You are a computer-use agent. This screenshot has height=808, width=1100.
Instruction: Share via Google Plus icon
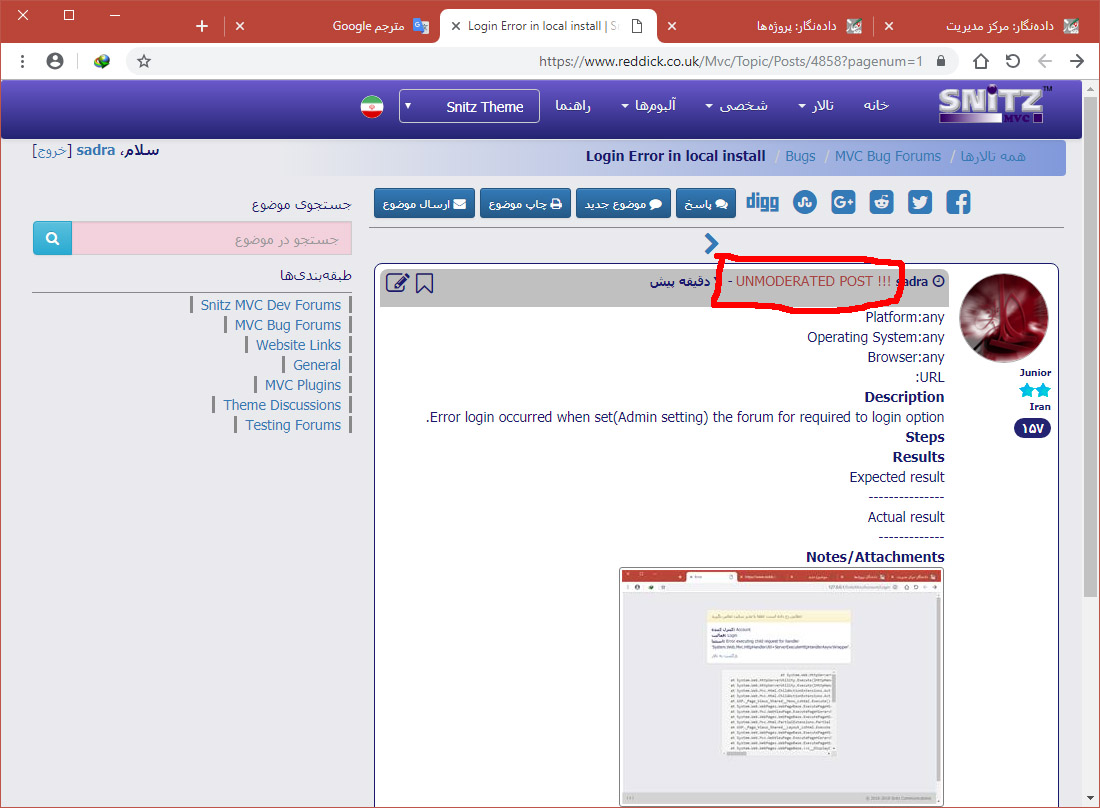pos(843,203)
